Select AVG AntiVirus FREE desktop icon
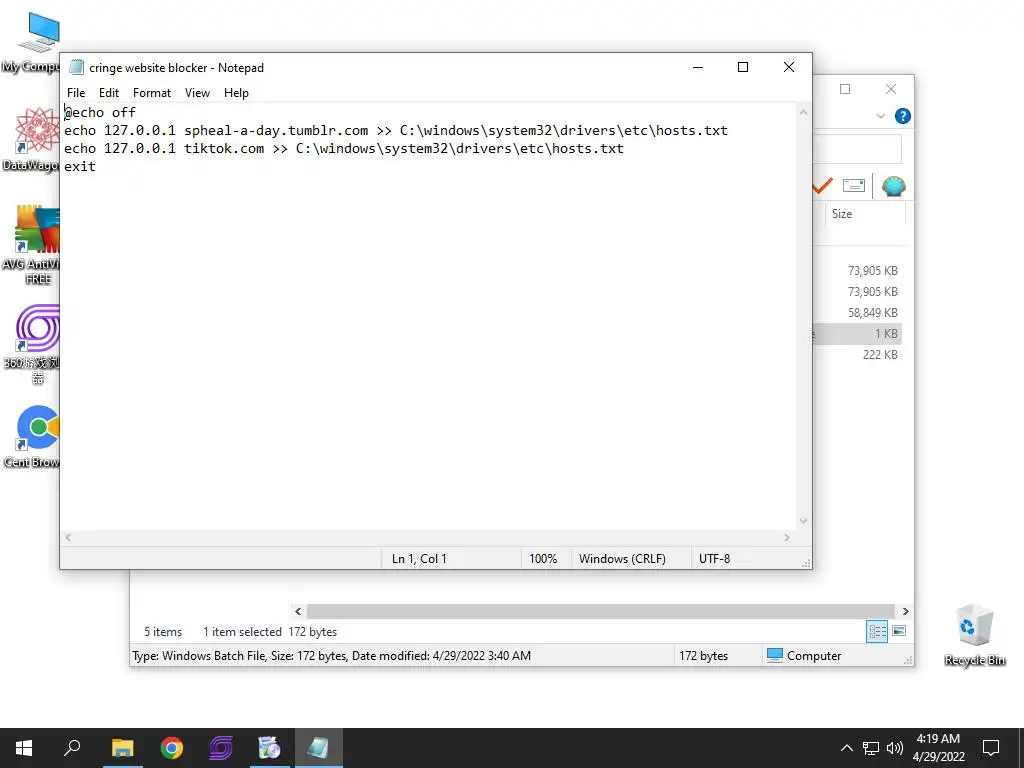 33,245
